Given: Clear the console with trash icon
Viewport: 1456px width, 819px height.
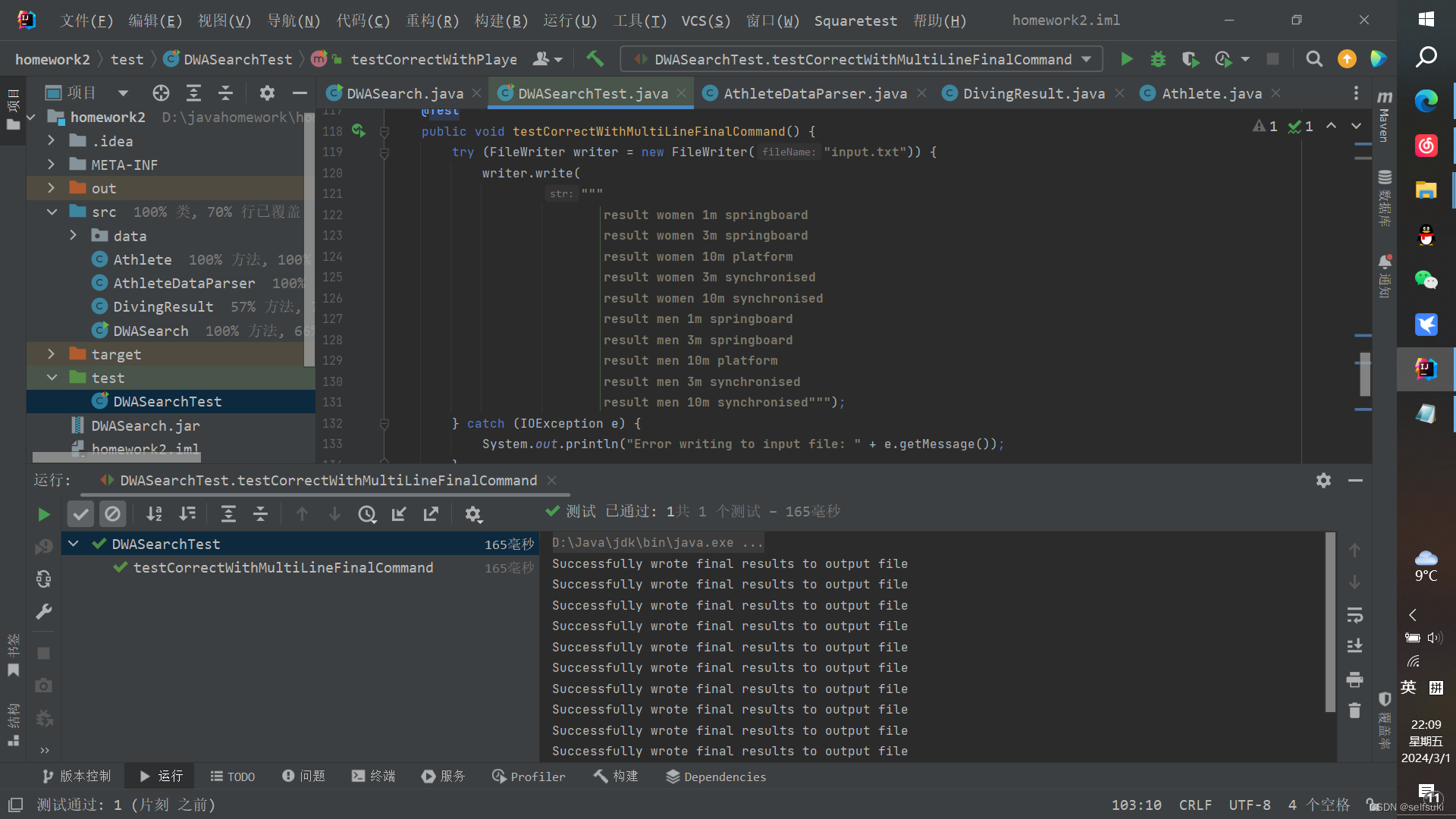Looking at the screenshot, I should point(1354,711).
